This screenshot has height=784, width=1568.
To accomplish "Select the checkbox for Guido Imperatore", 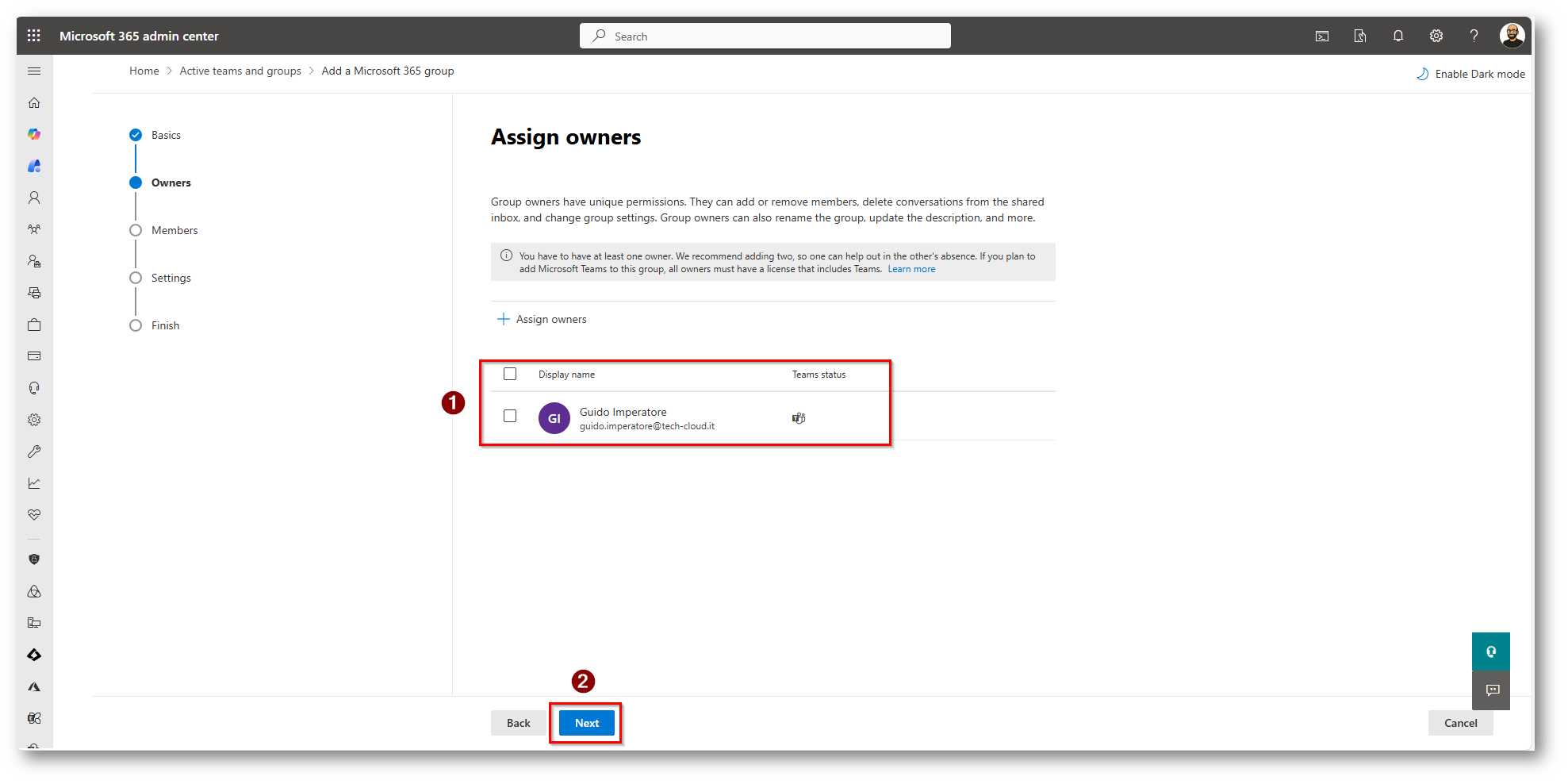I will [x=510, y=416].
